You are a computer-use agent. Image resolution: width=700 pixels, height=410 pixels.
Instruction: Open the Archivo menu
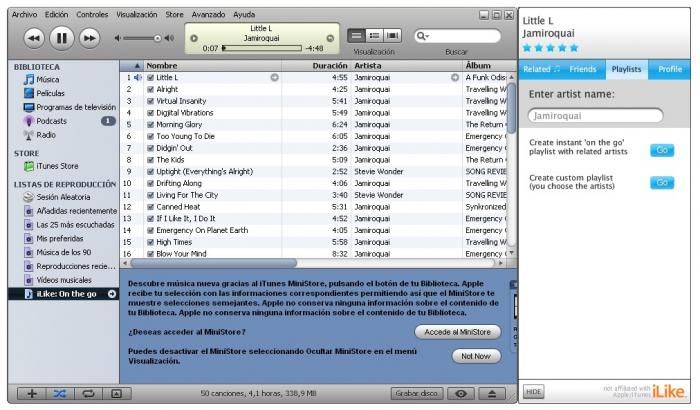(25, 14)
